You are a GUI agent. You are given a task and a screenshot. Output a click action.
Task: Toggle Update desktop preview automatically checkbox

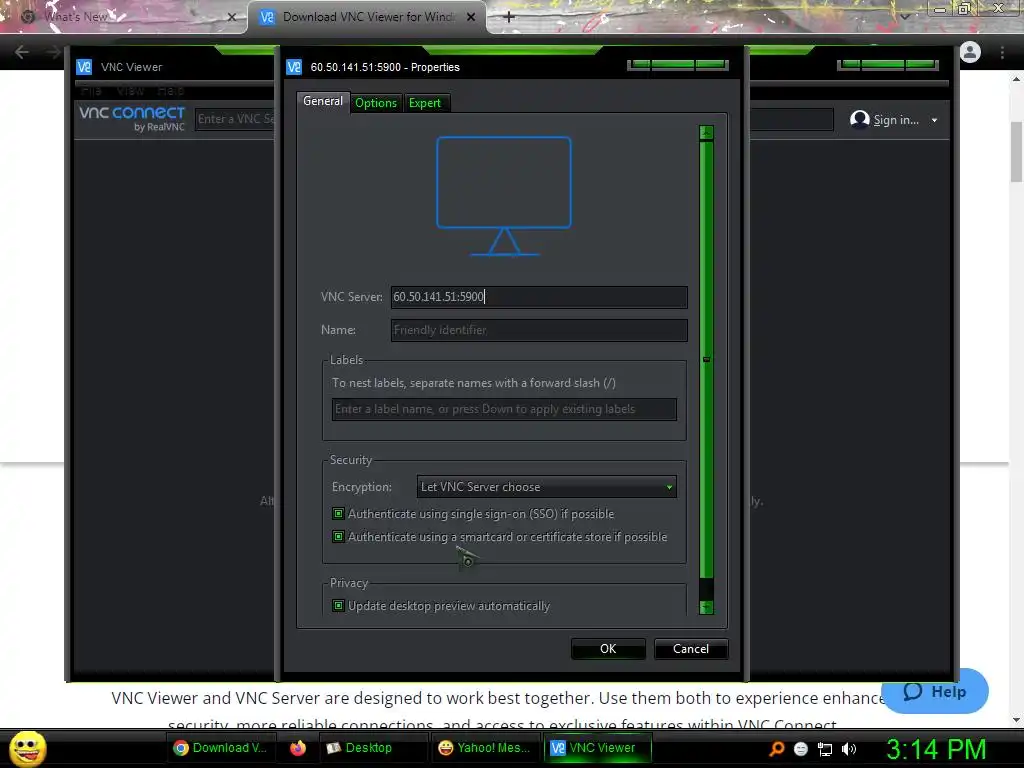click(x=338, y=605)
